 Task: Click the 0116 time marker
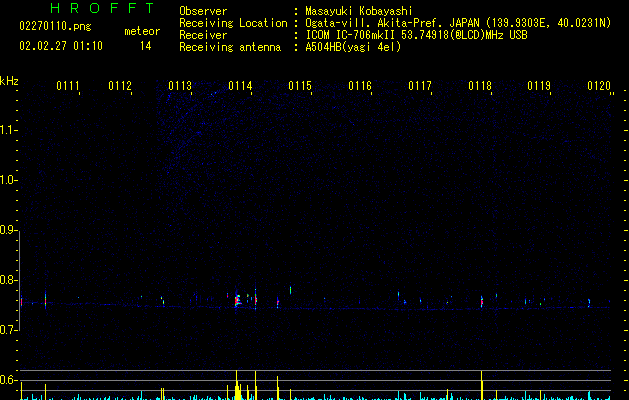click(360, 86)
